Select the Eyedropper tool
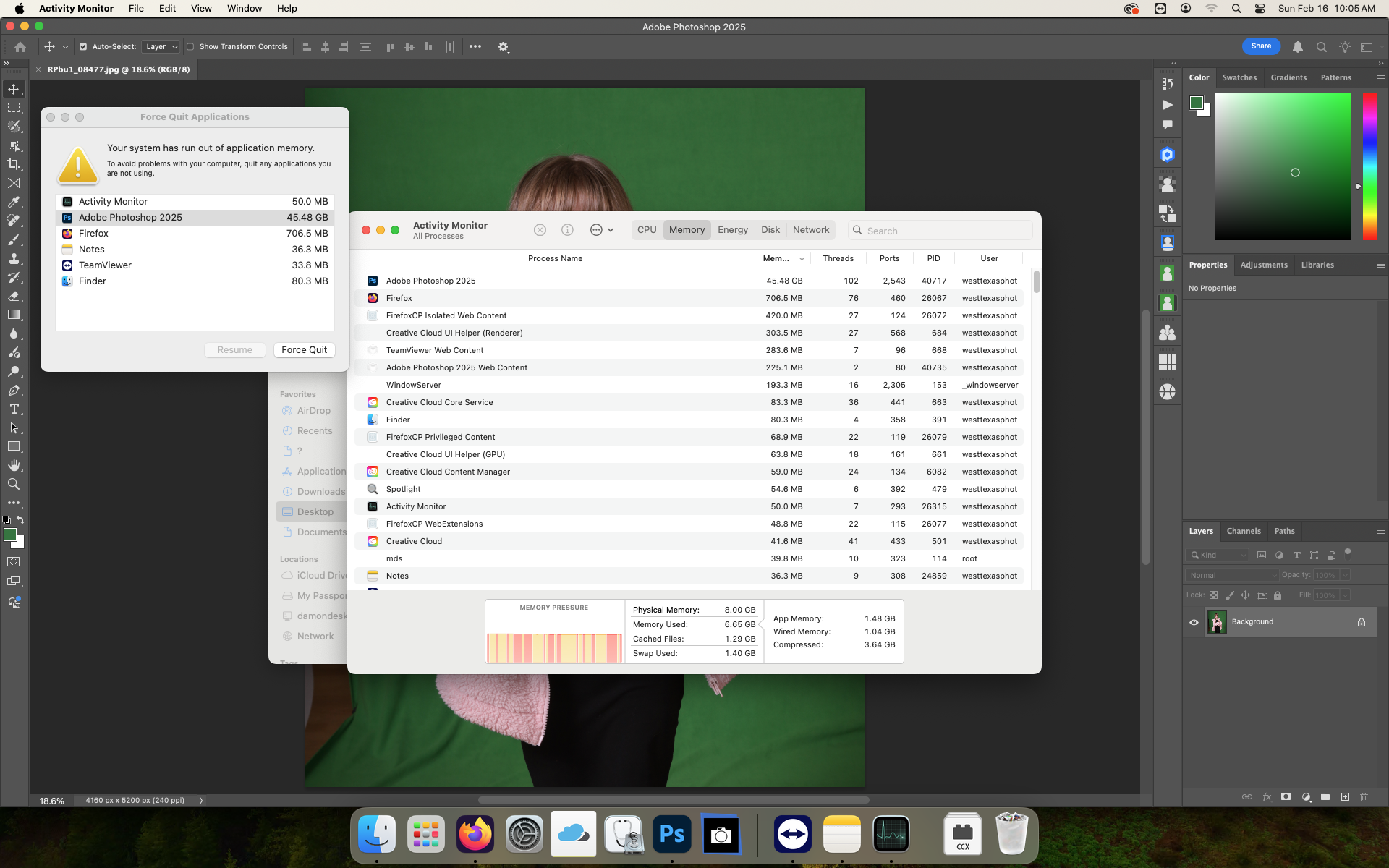The height and width of the screenshot is (868, 1389). click(x=14, y=202)
